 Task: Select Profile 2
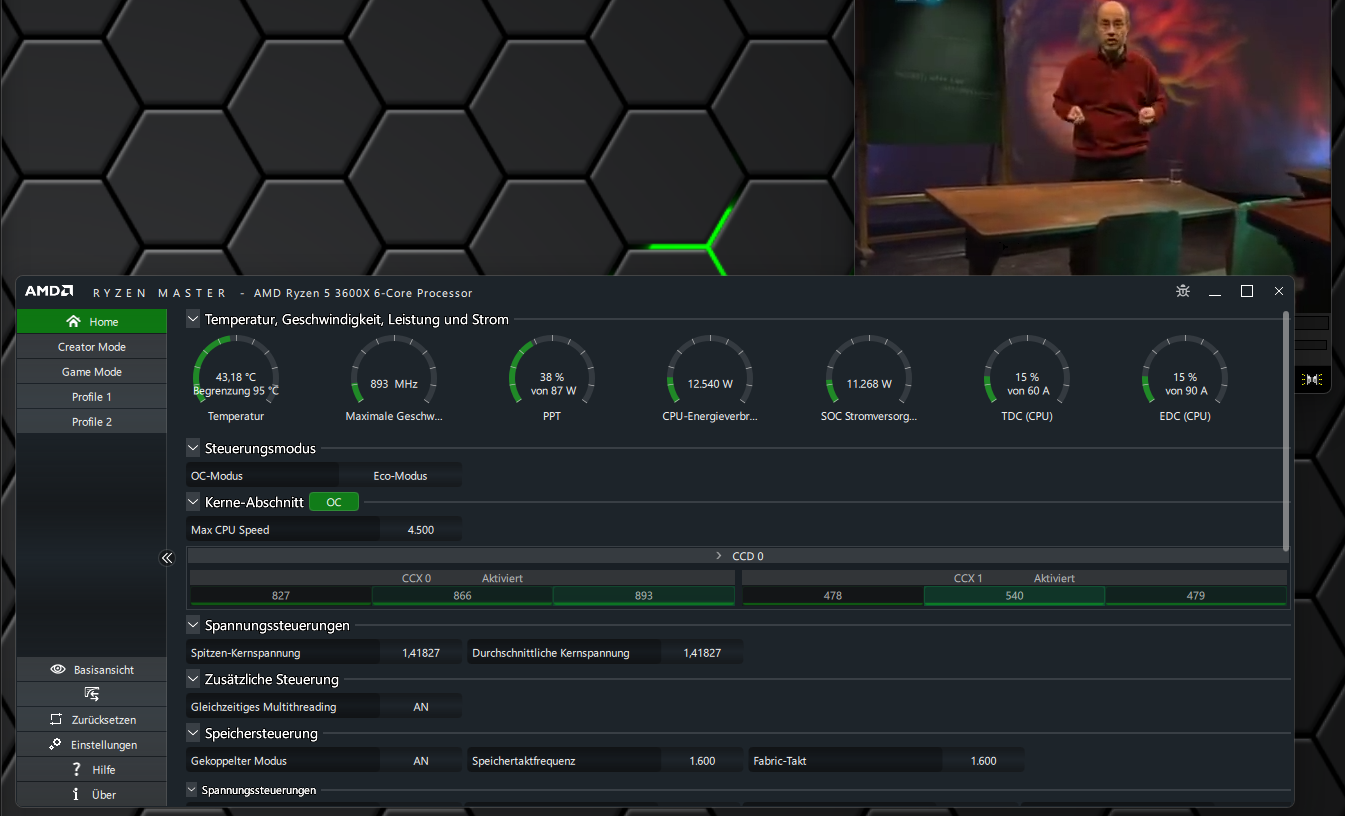pos(92,421)
